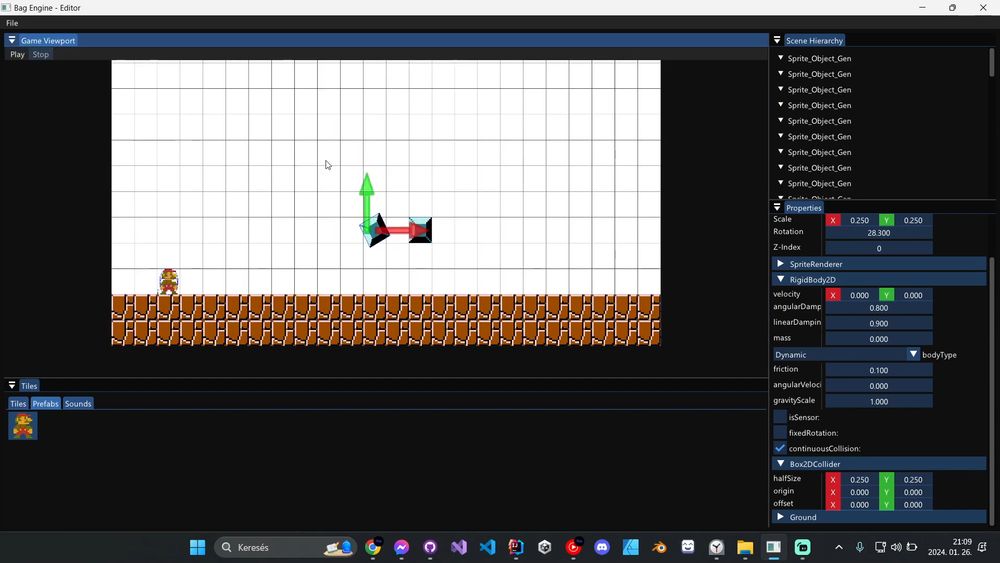Select the Properties panel title tab

pyautogui.click(x=804, y=208)
